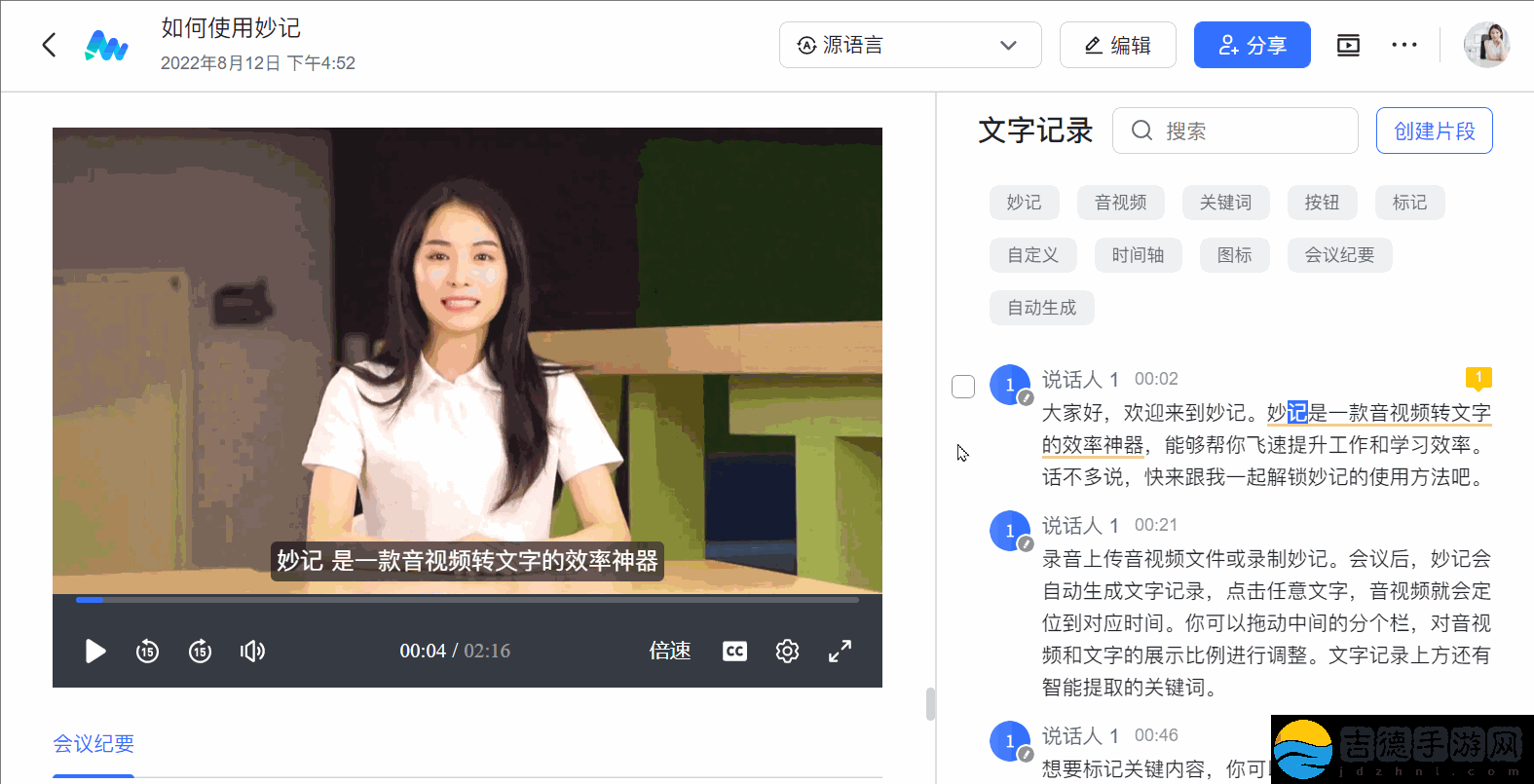The height and width of the screenshot is (784, 1534).
Task: Click the blue 分享 share button
Action: click(1252, 45)
